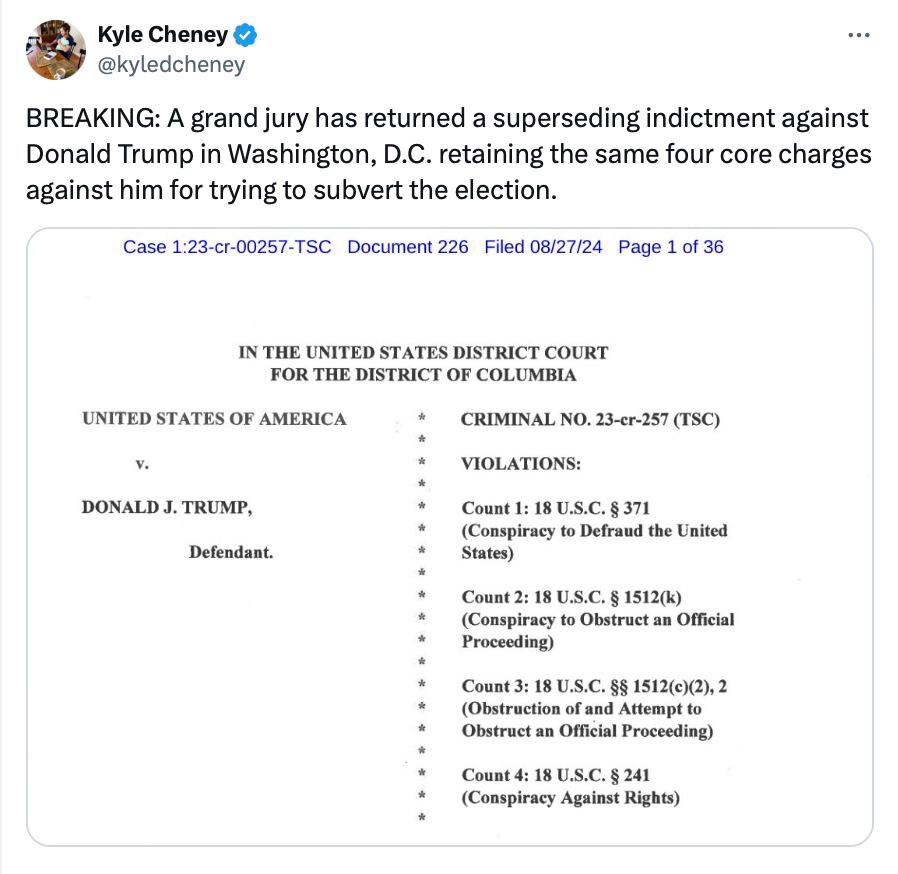
Task: Click Kyle Cheney's profile avatar
Action: tap(55, 50)
